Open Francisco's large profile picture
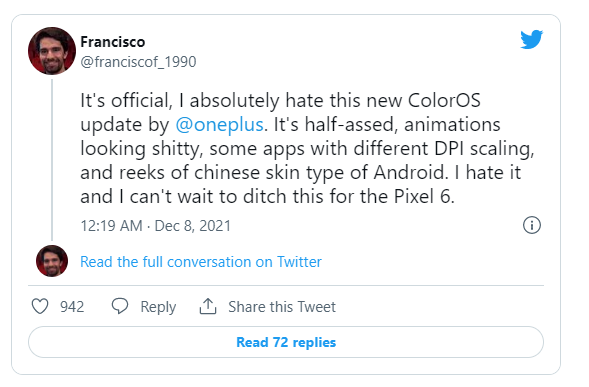 tap(52, 51)
